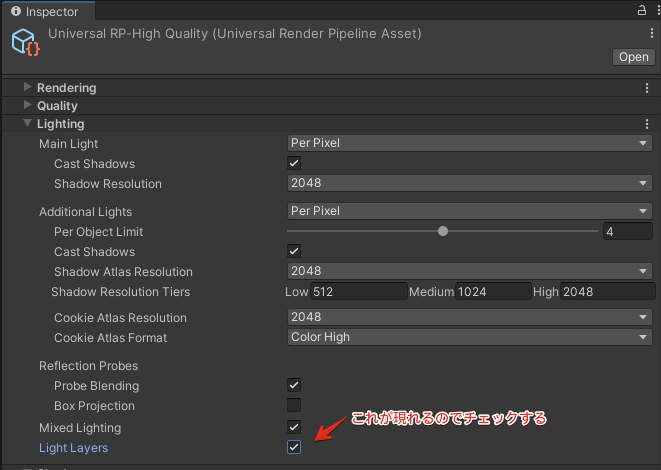Collapse the Lighting section
The image size is (661, 470).
(27, 123)
